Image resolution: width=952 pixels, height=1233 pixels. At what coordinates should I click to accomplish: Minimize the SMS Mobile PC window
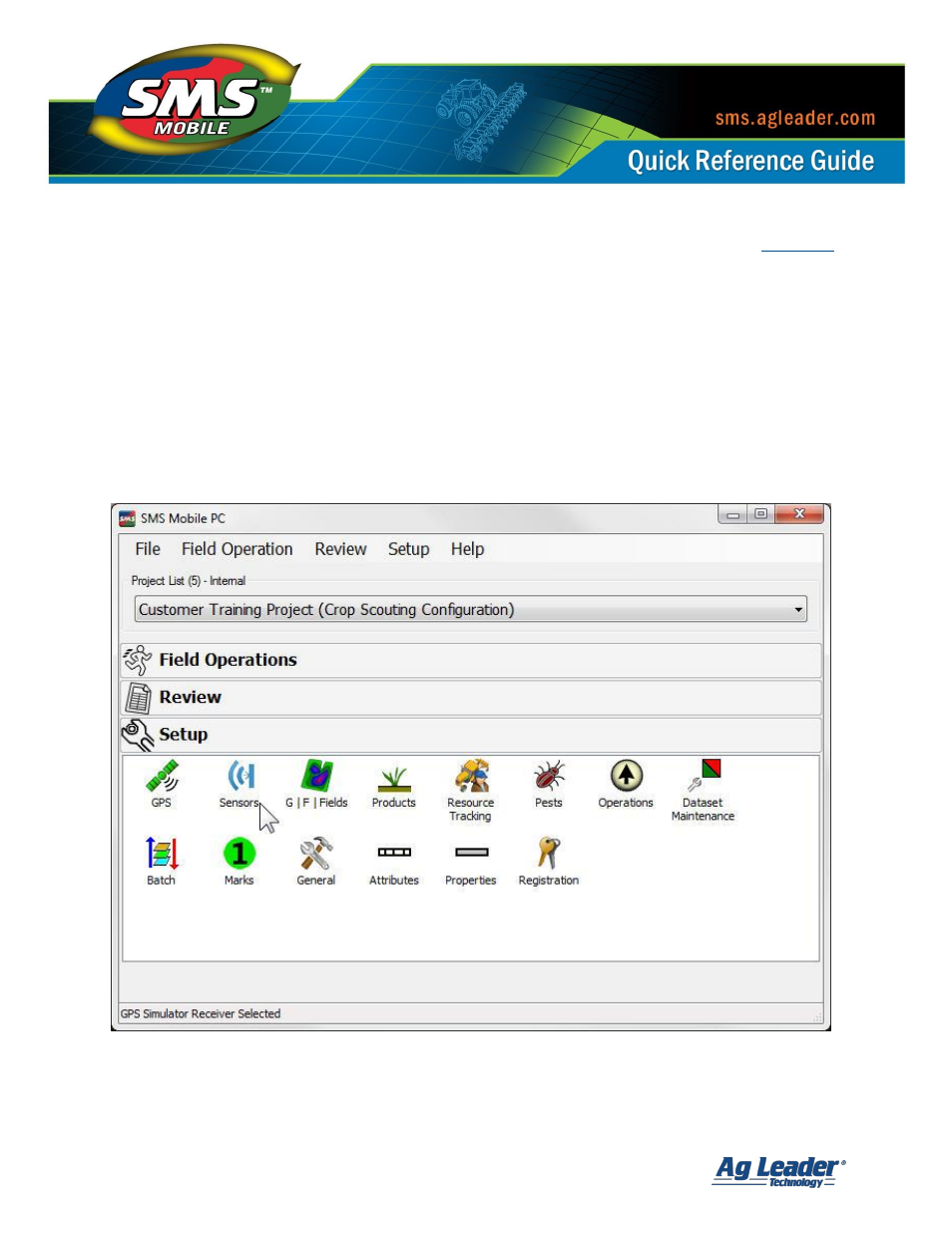[732, 514]
